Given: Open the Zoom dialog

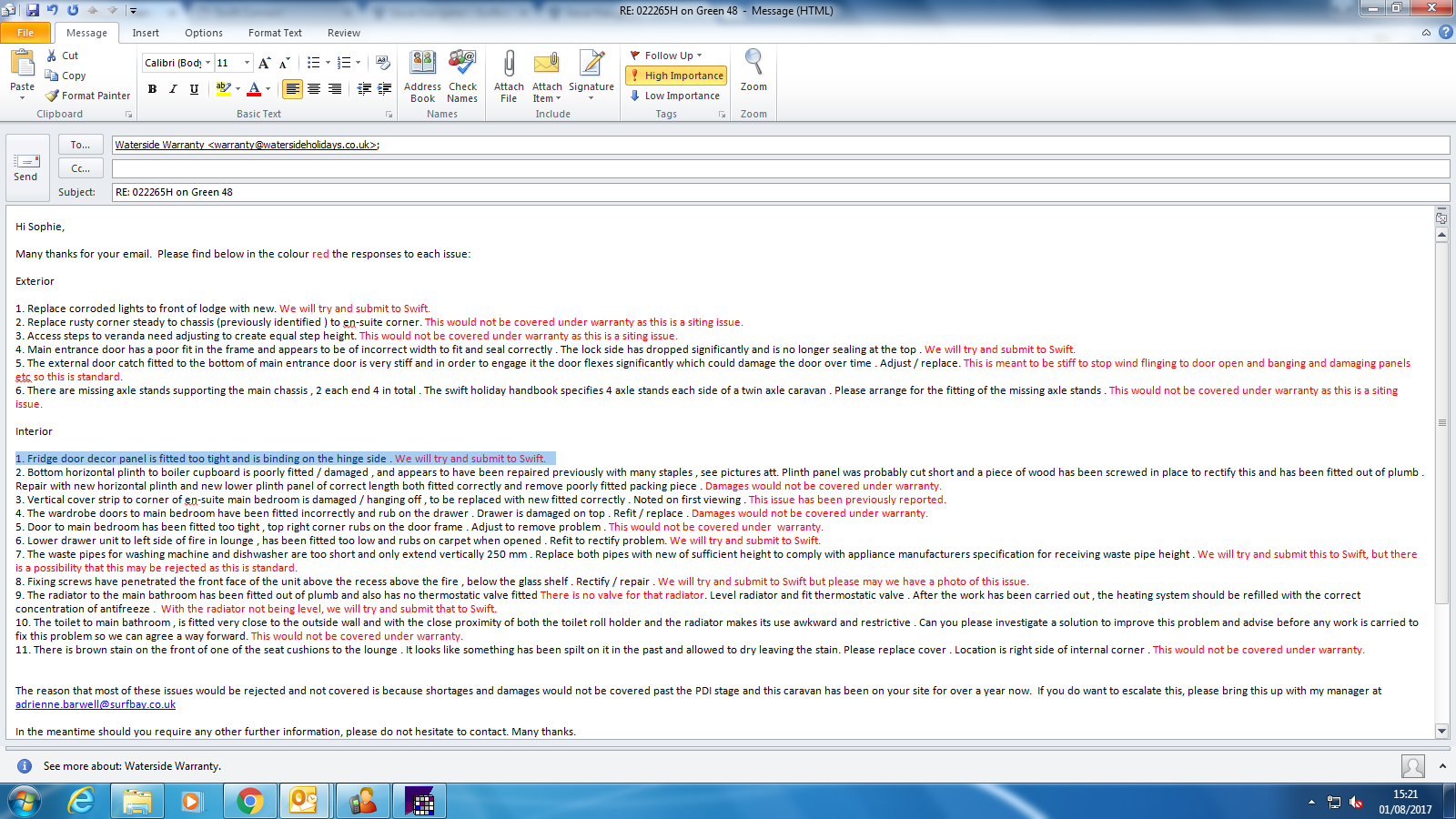Looking at the screenshot, I should click(753, 71).
